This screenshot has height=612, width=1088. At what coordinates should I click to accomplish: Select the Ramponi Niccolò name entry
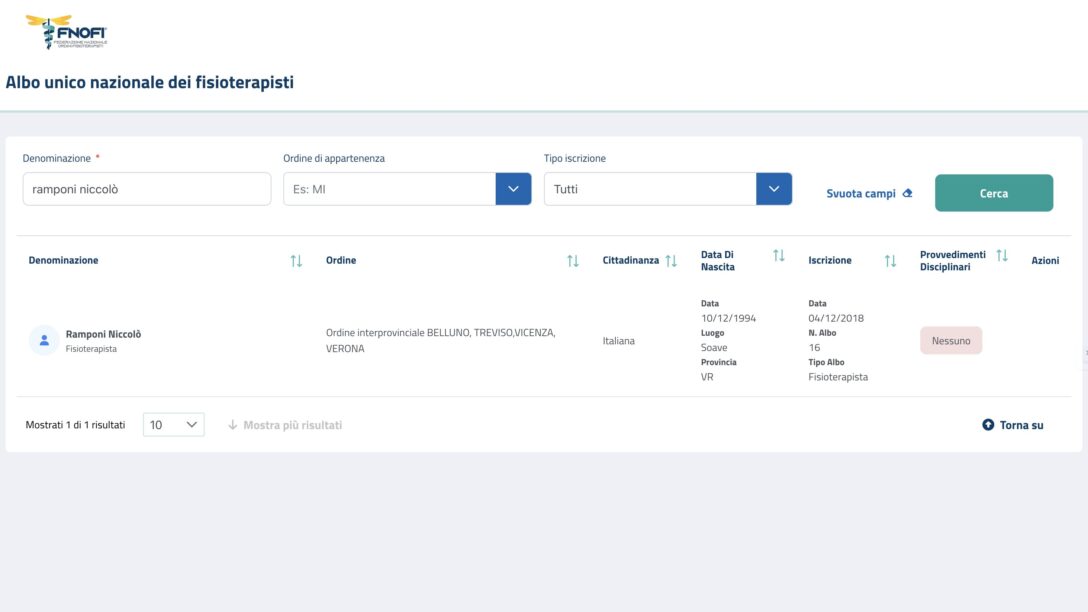coord(103,334)
